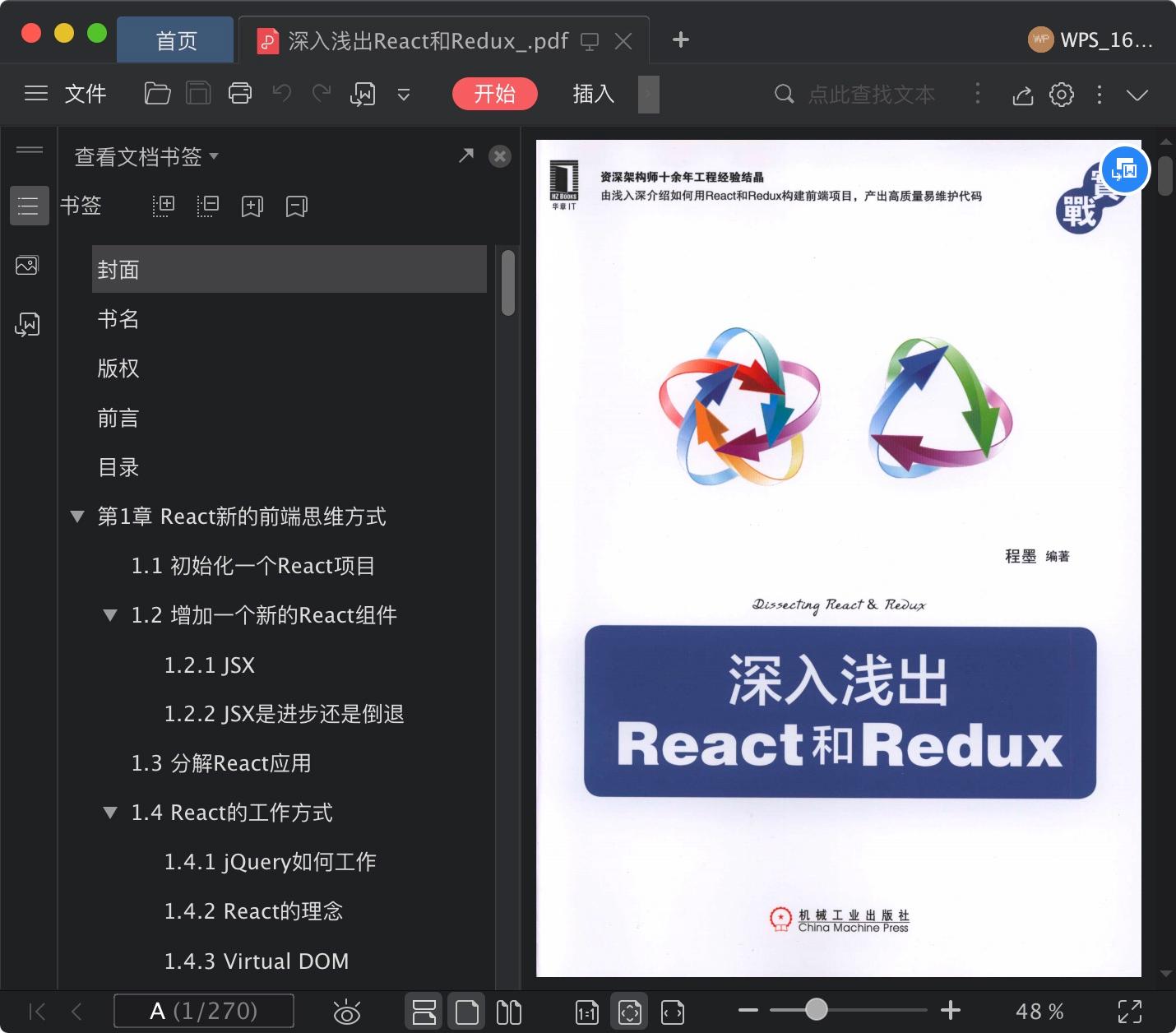Set zoom to actual size 1:1
The width and height of the screenshot is (1176, 1033).
587,1012
